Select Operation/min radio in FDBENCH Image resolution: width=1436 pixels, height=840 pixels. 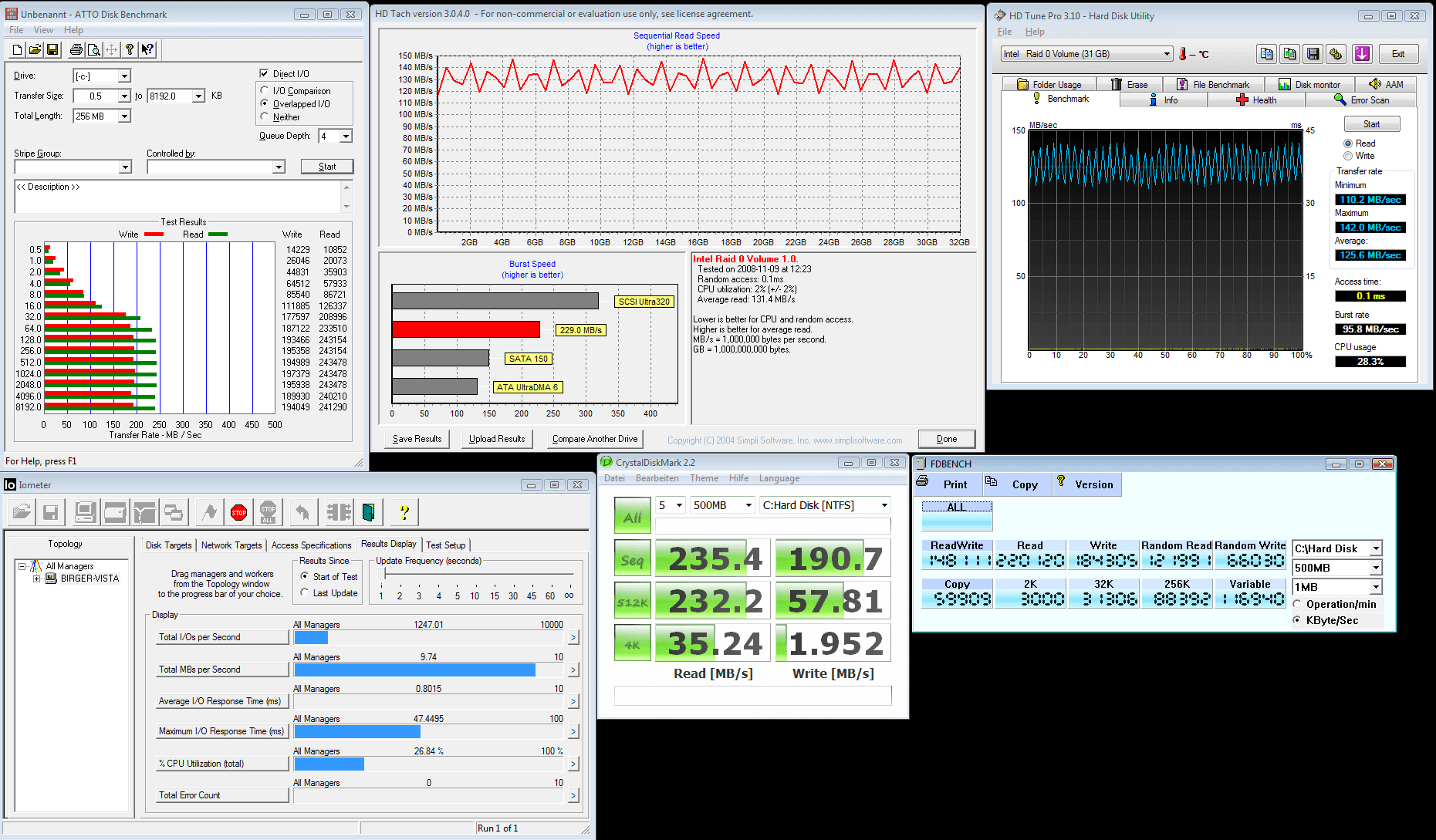click(1297, 605)
